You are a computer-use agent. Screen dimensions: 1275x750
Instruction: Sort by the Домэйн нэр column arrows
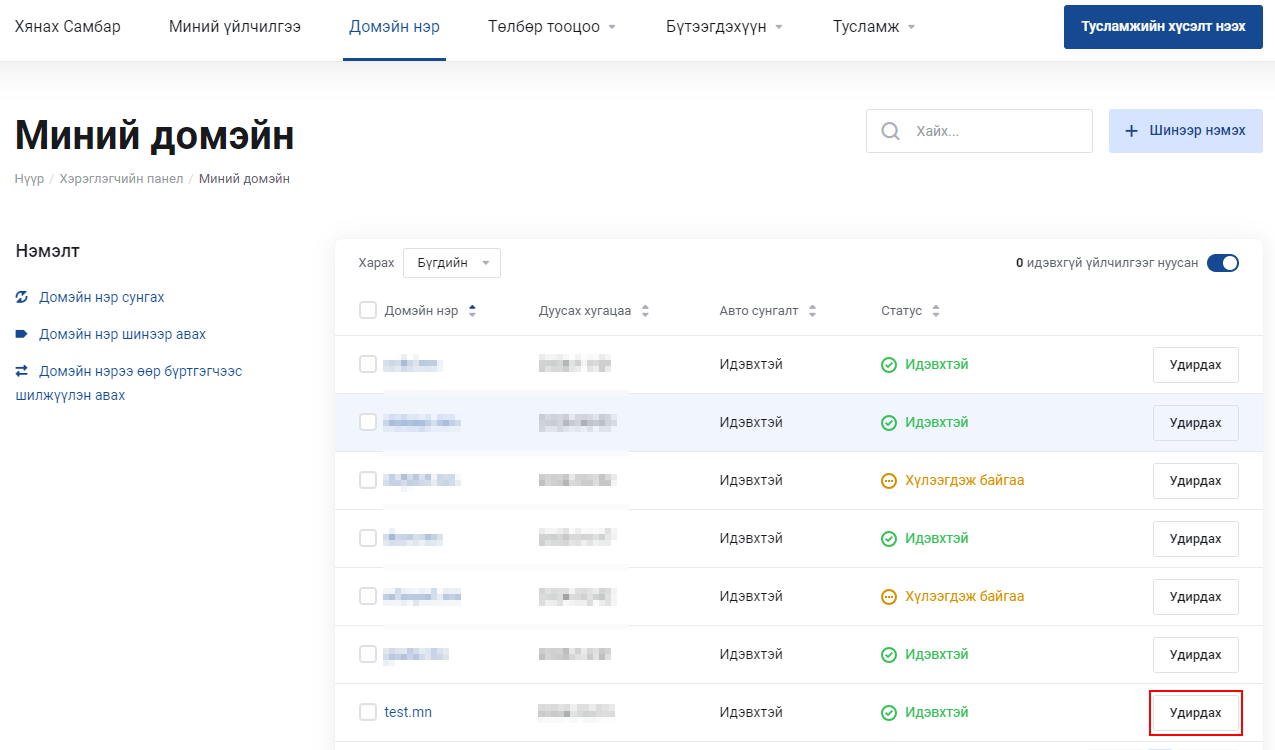coord(472,311)
